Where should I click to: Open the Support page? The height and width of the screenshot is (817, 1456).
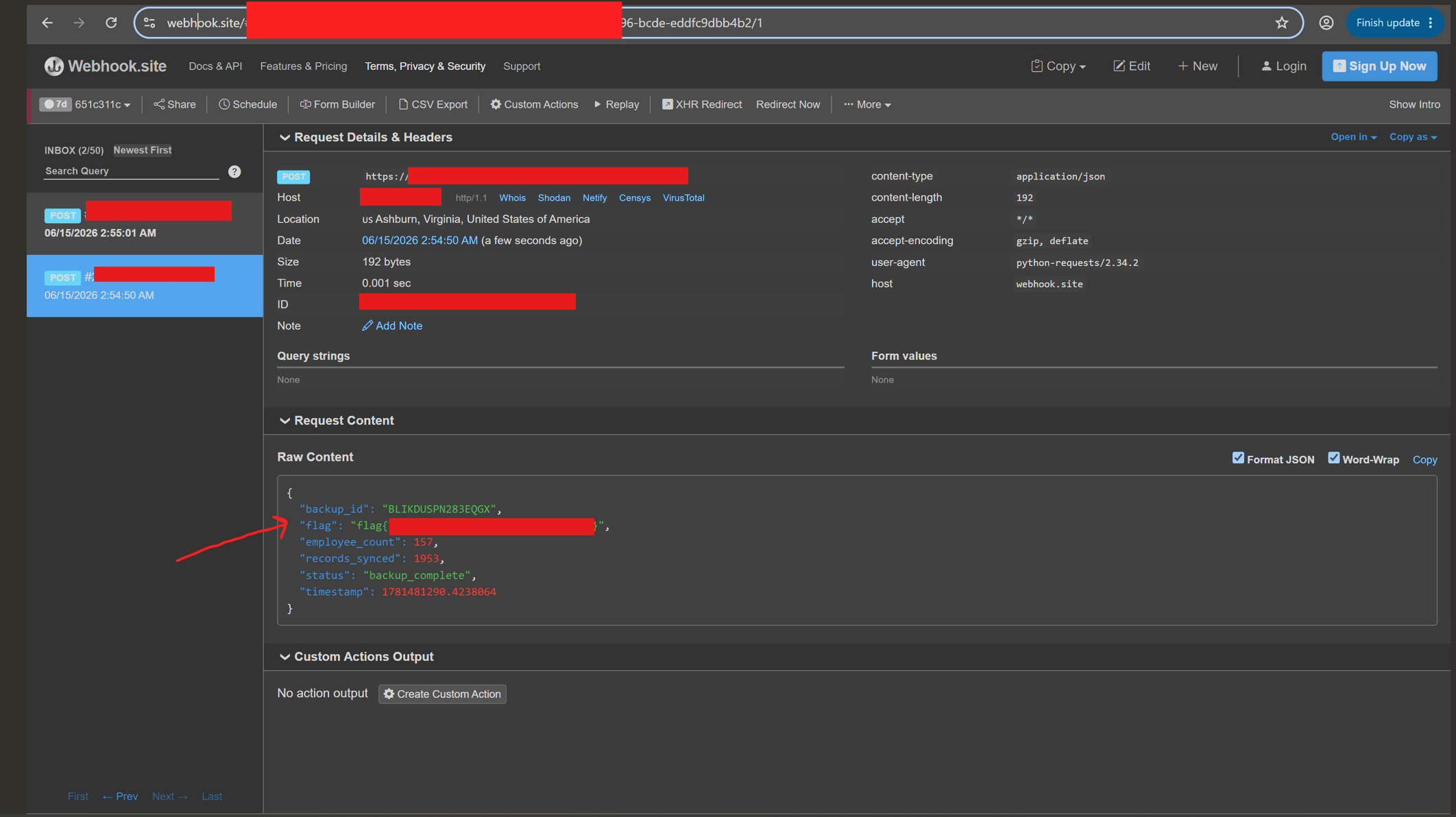522,66
